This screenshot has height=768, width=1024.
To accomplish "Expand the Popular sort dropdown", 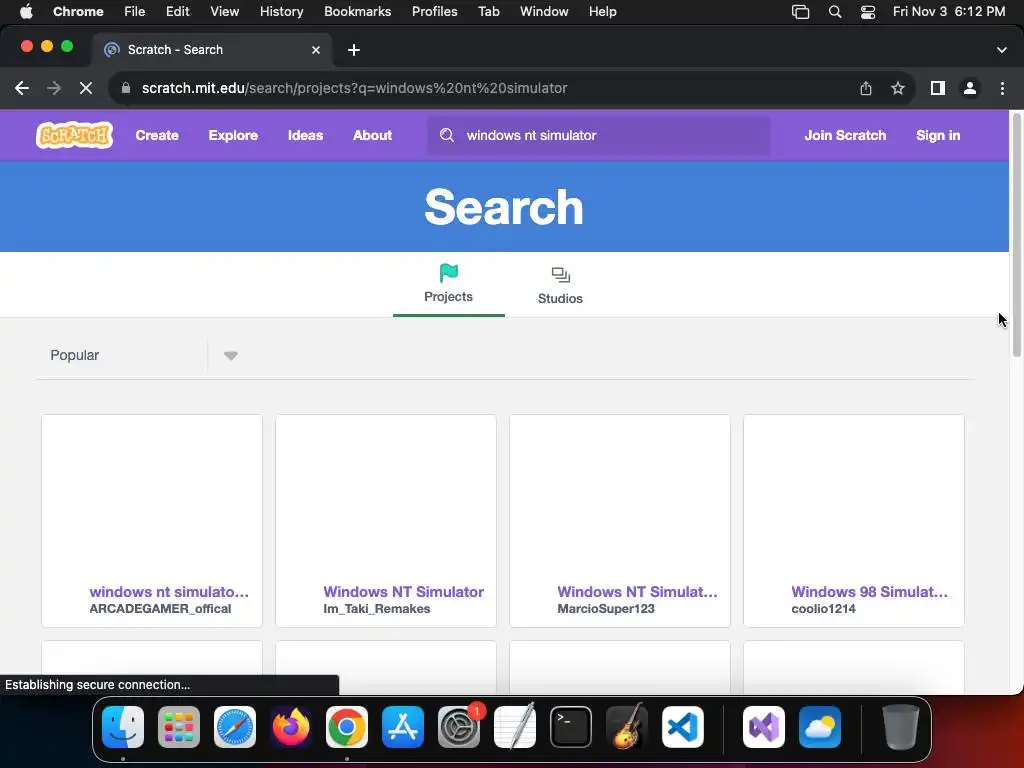I will (x=231, y=355).
